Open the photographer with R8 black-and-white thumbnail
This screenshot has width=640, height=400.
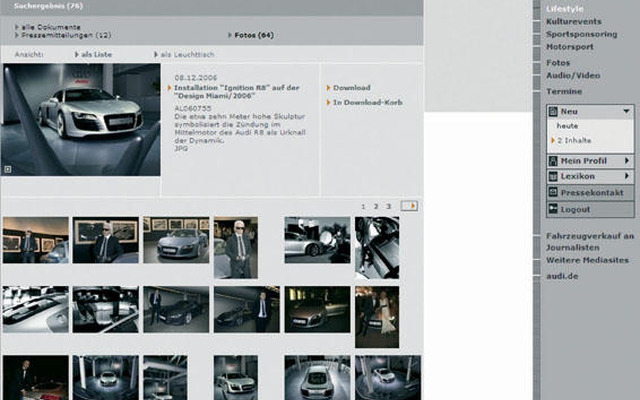317,240
